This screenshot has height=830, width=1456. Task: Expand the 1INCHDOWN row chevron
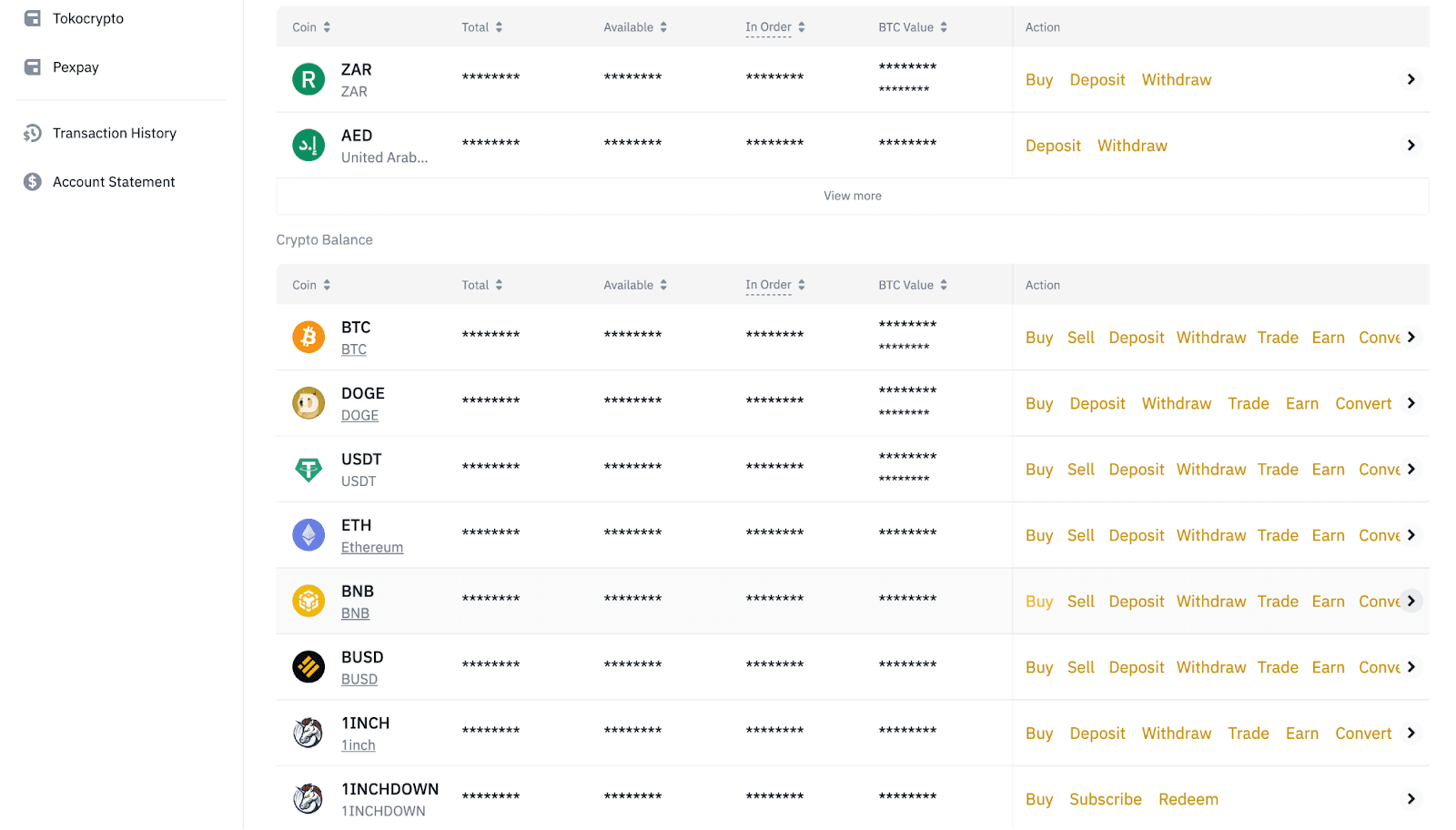(1410, 799)
